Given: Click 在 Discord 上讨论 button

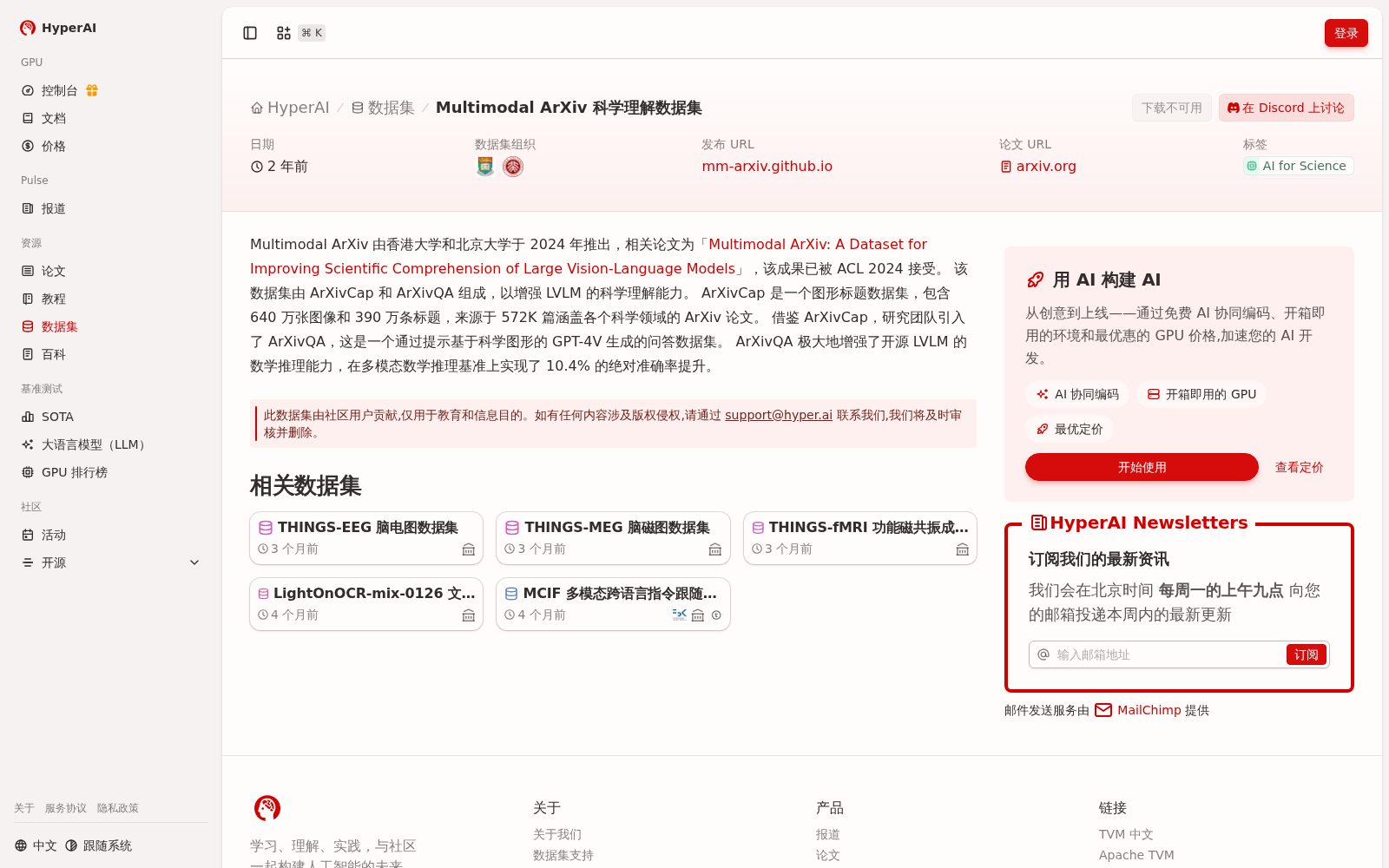Looking at the screenshot, I should (x=1286, y=108).
